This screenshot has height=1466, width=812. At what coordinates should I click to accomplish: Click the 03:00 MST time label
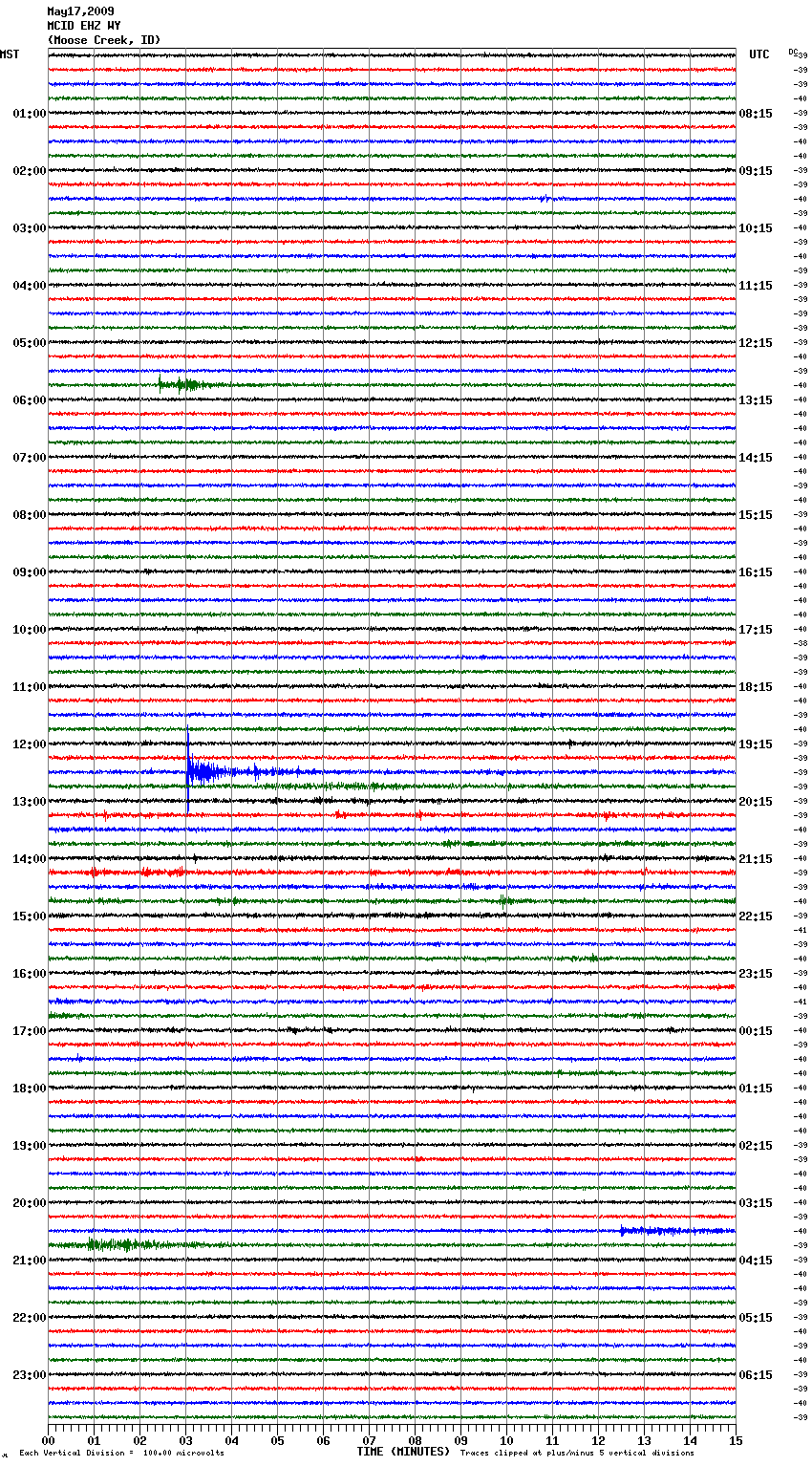pos(30,228)
